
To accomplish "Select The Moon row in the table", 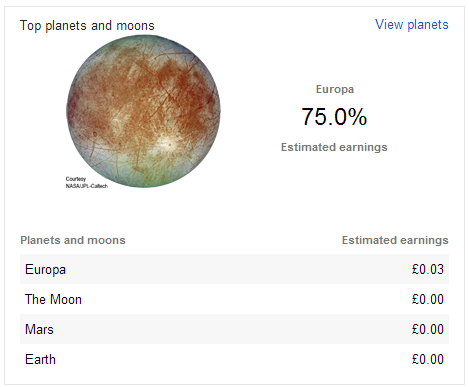I will 234,299.
